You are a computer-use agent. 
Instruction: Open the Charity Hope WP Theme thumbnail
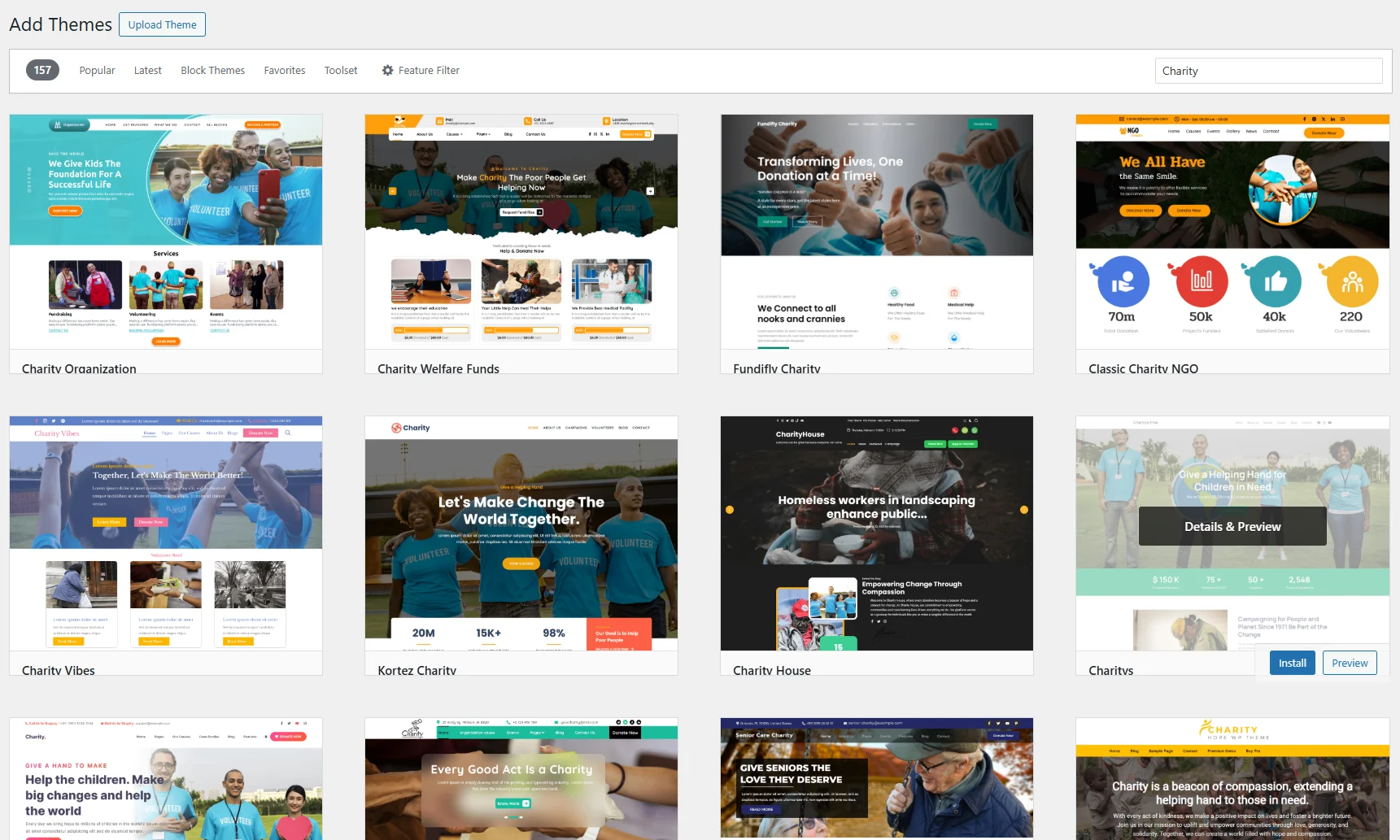click(x=1232, y=779)
